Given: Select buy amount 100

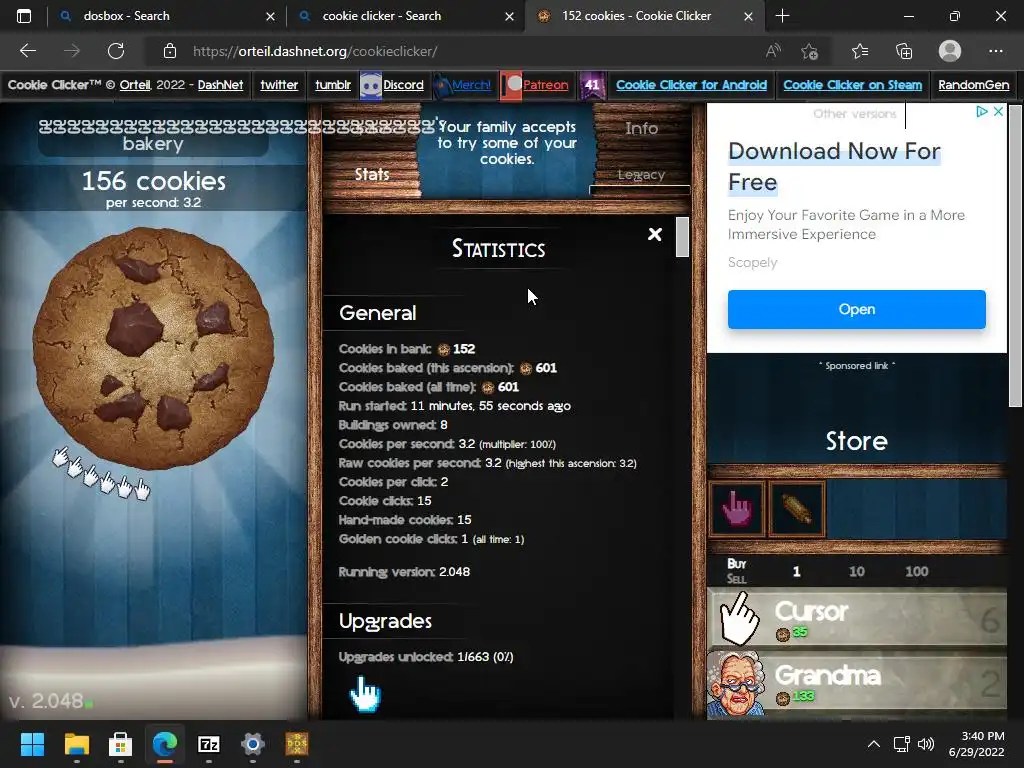Looking at the screenshot, I should [x=916, y=571].
